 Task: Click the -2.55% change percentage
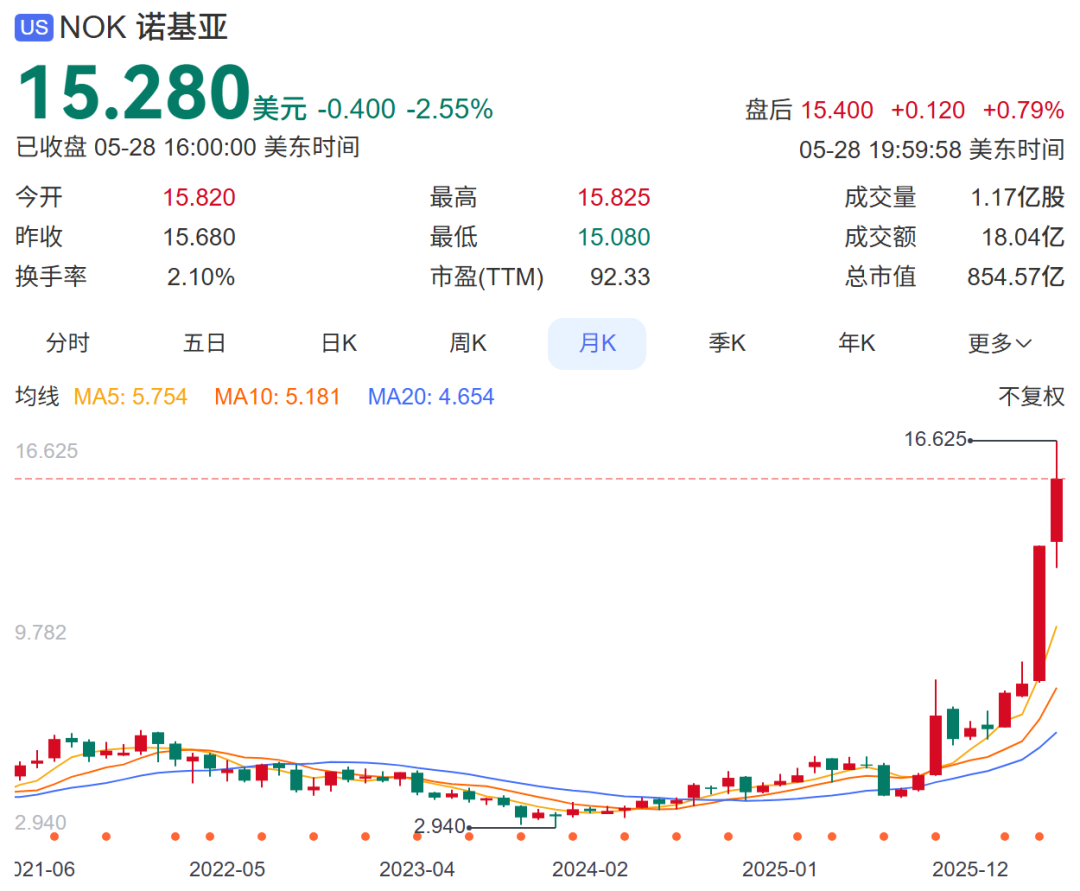pos(449,109)
